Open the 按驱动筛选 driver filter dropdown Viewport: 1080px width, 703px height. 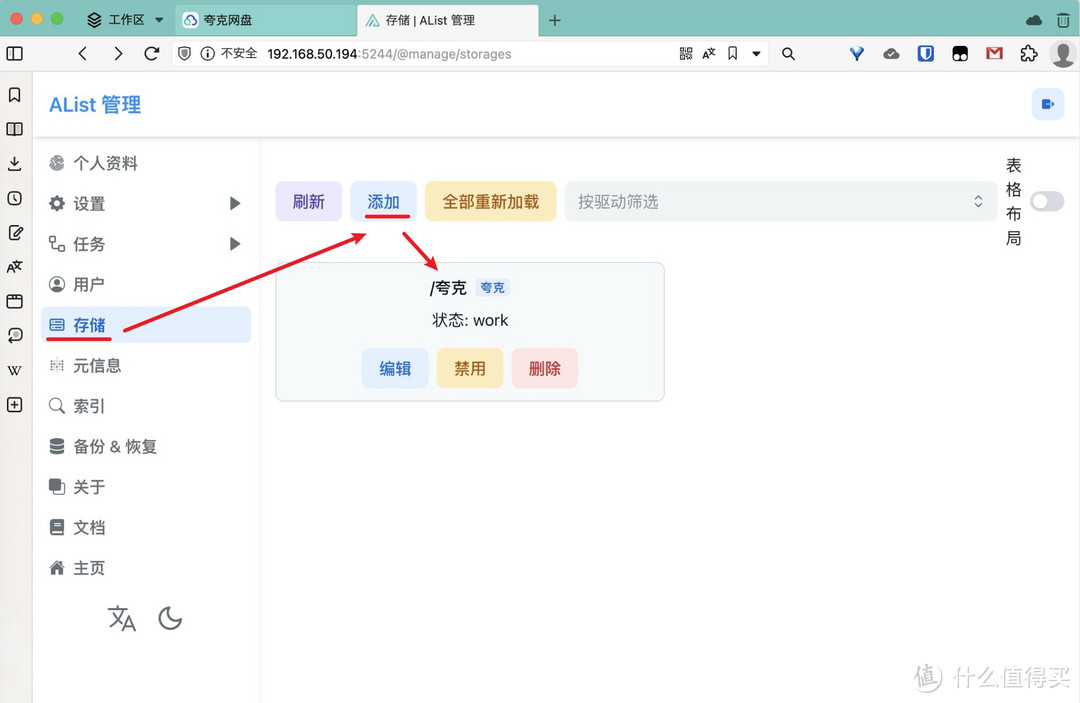coord(780,202)
